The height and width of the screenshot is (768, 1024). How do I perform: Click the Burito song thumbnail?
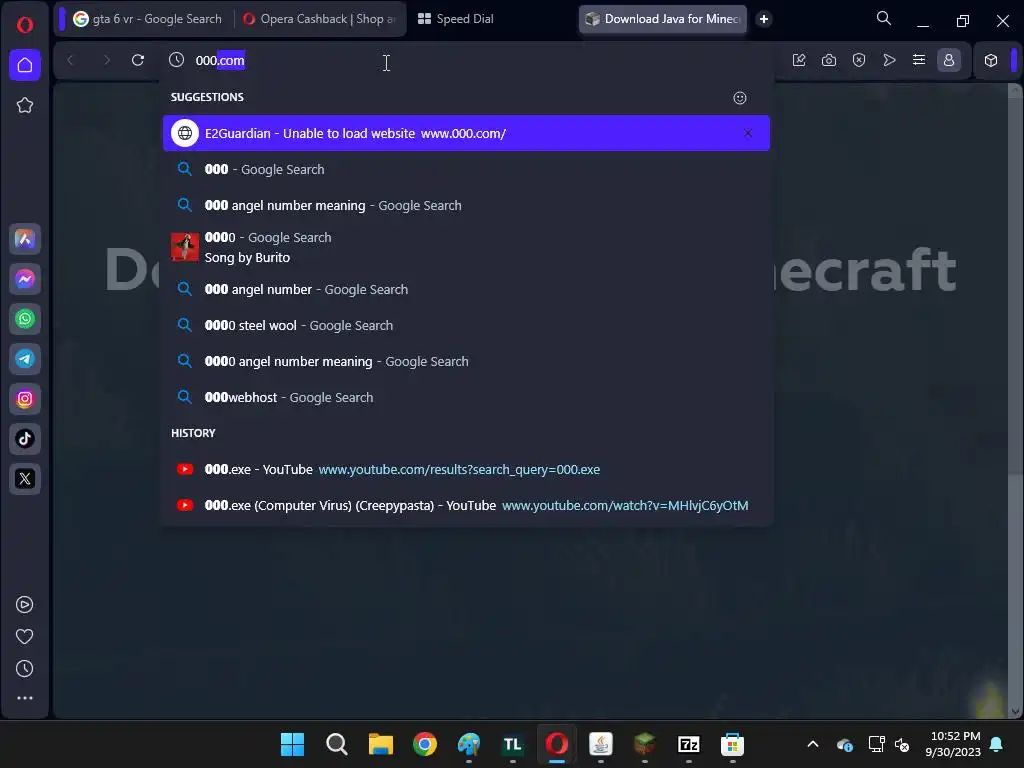185,248
